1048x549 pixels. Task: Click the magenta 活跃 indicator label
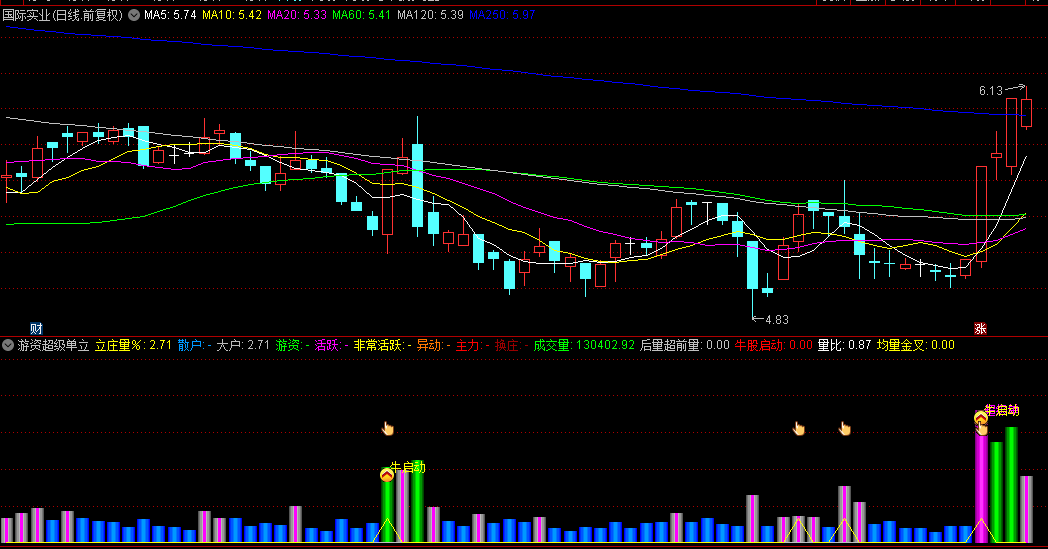(331, 345)
